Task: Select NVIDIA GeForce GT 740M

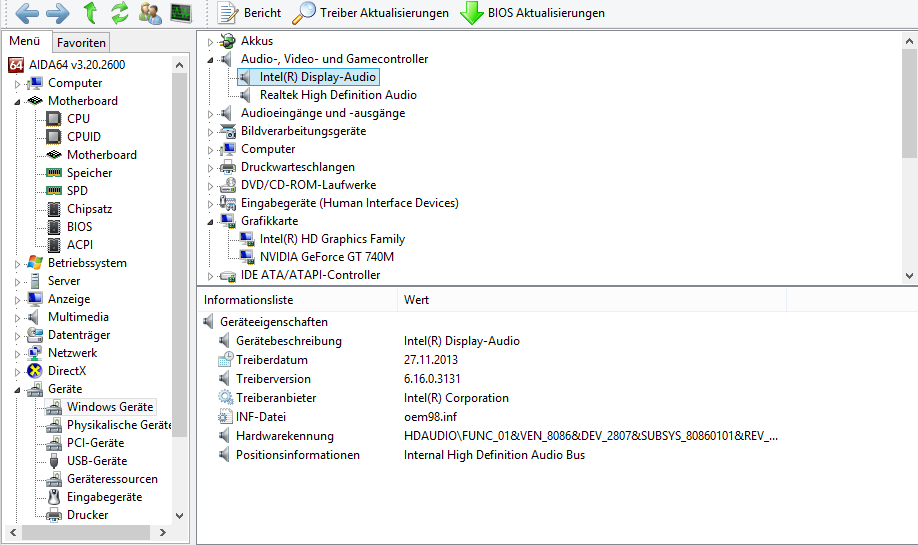Action: point(327,257)
